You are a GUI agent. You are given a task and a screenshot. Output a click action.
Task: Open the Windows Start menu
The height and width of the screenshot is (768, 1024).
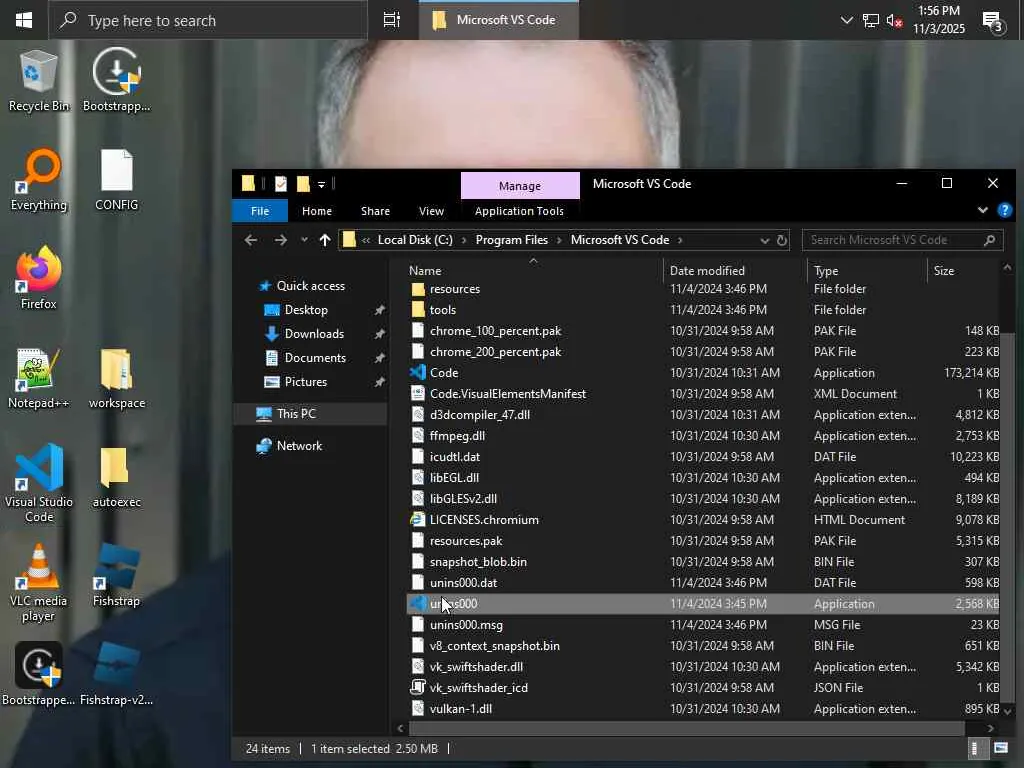(x=24, y=20)
